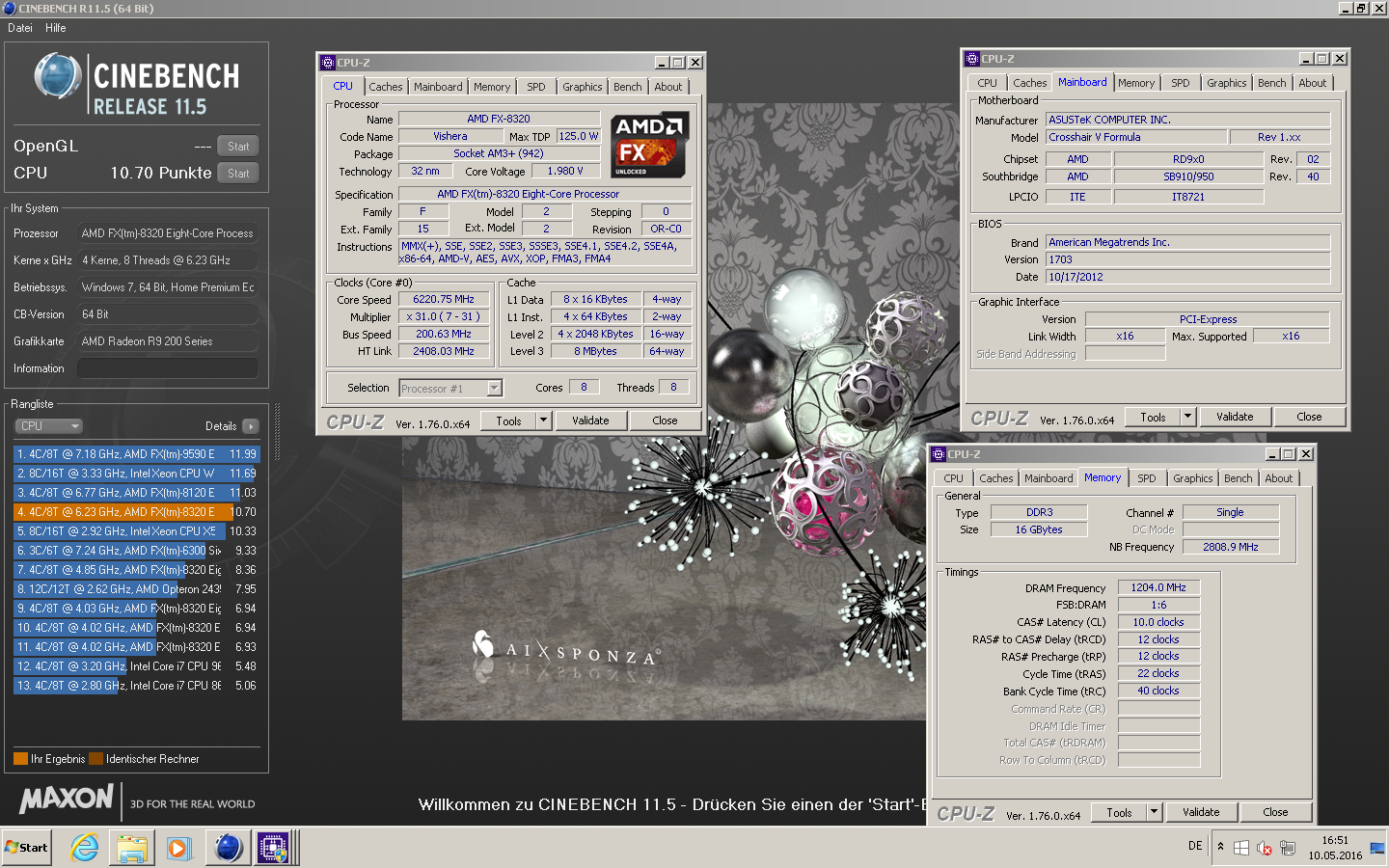Click the BIOS version value 1703

point(1188,259)
